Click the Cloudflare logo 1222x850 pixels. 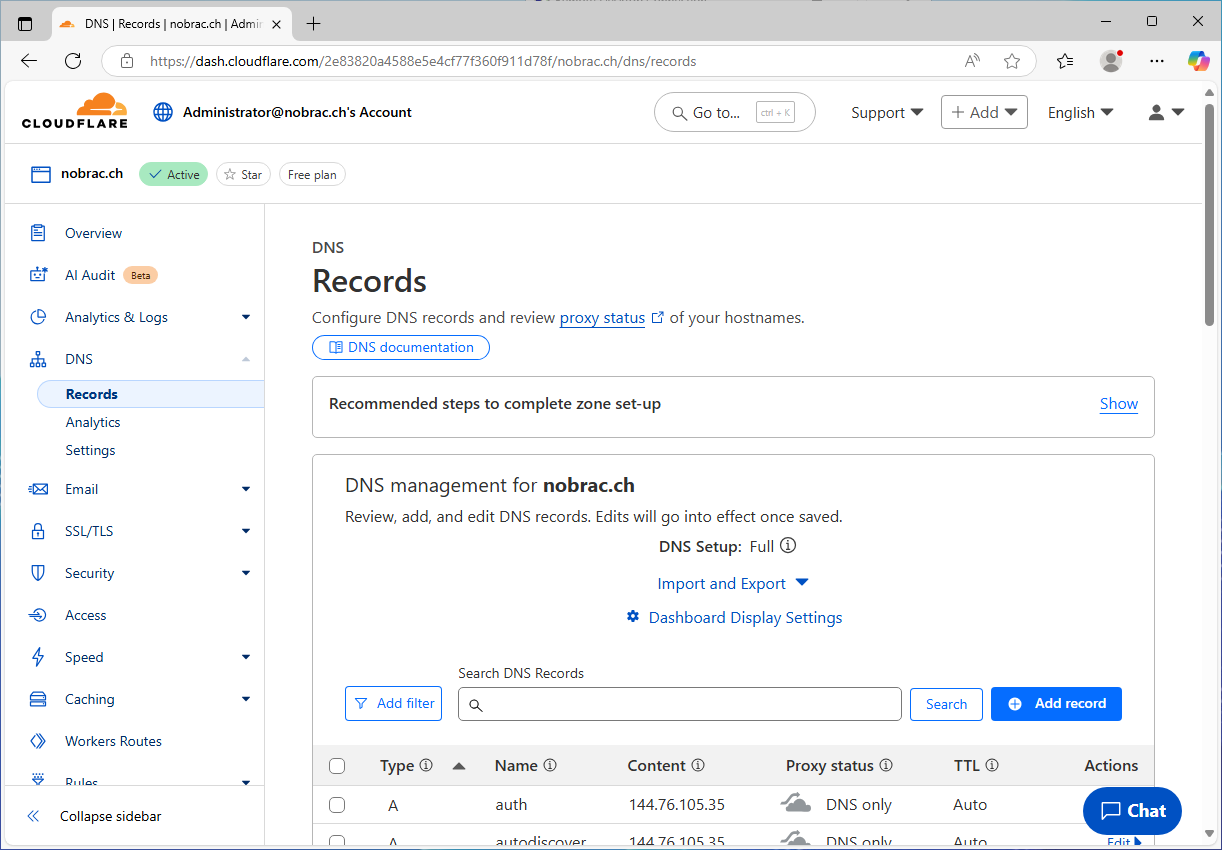click(75, 111)
